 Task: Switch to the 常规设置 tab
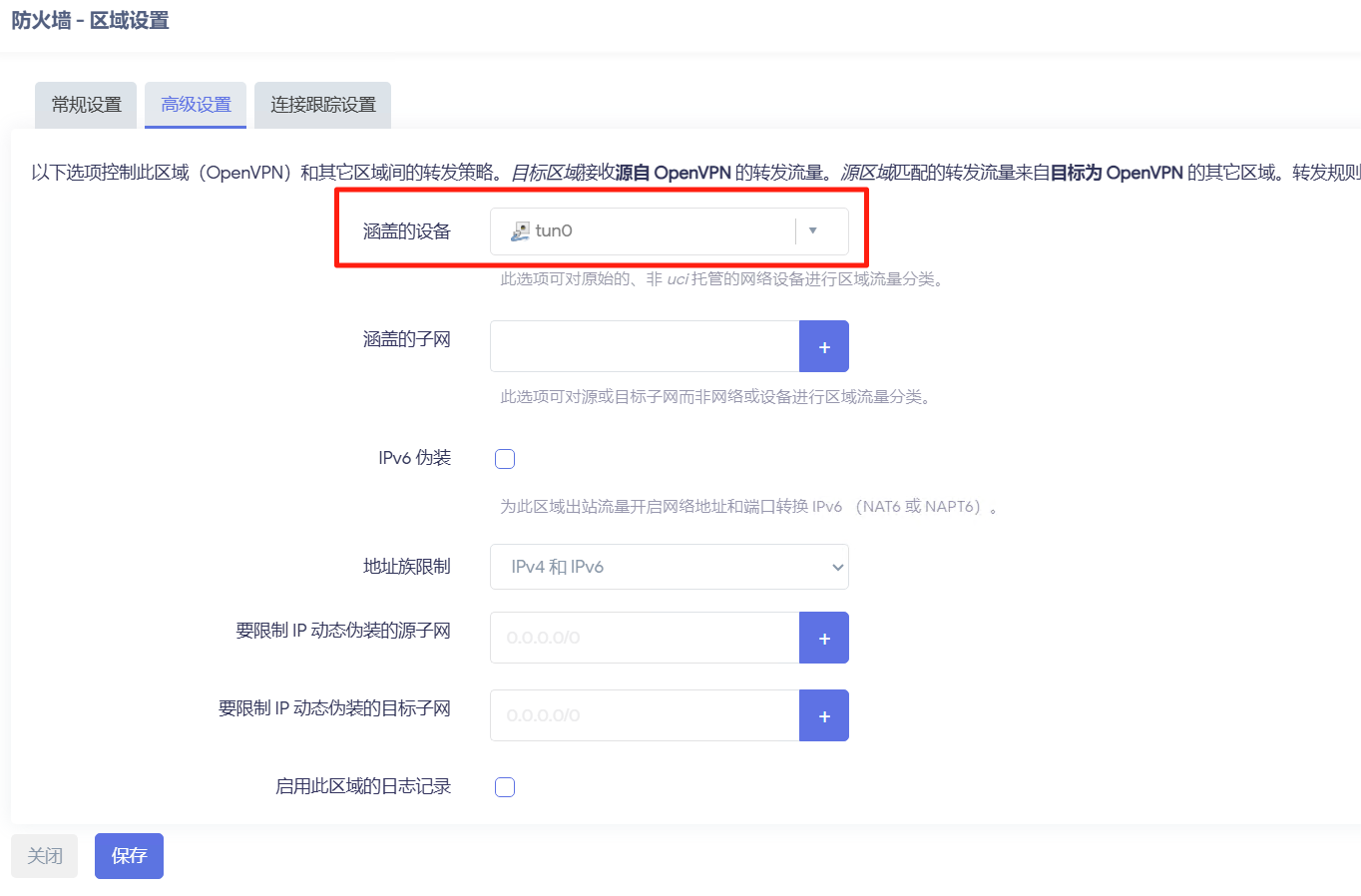pyautogui.click(x=86, y=105)
